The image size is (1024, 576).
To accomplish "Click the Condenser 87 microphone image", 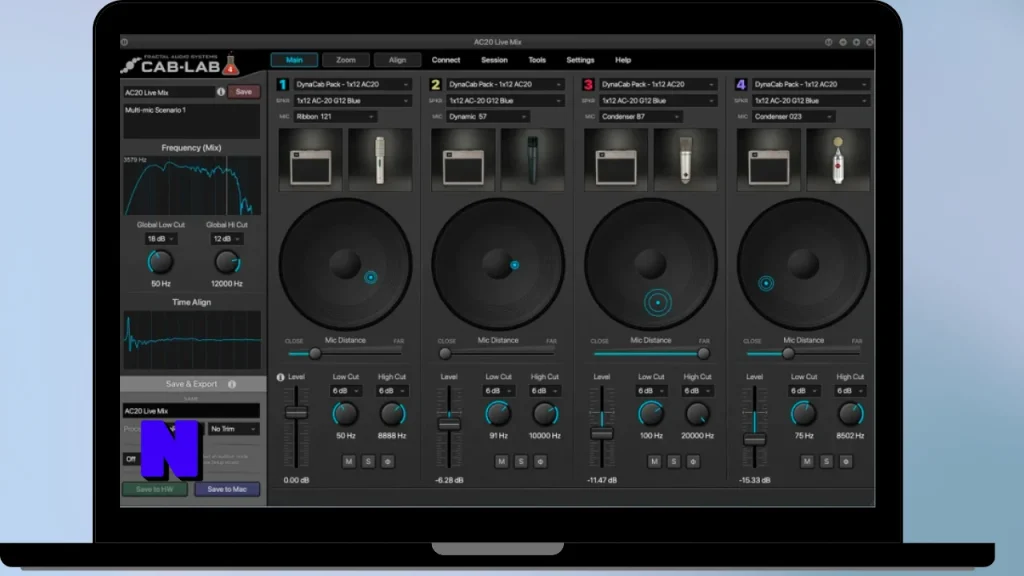I will (686, 159).
